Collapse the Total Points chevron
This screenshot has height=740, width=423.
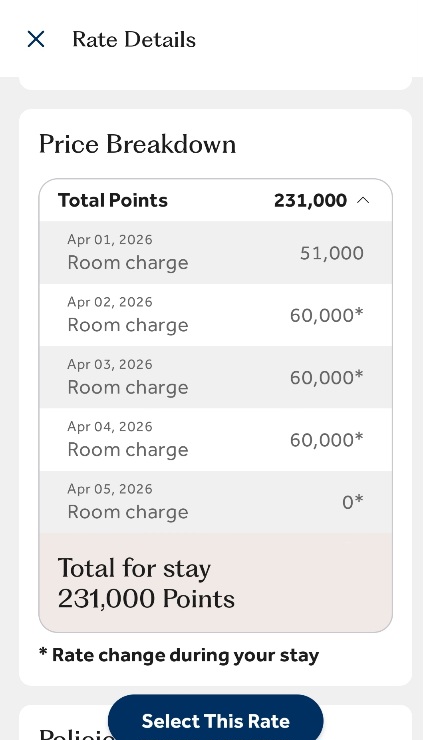click(363, 201)
